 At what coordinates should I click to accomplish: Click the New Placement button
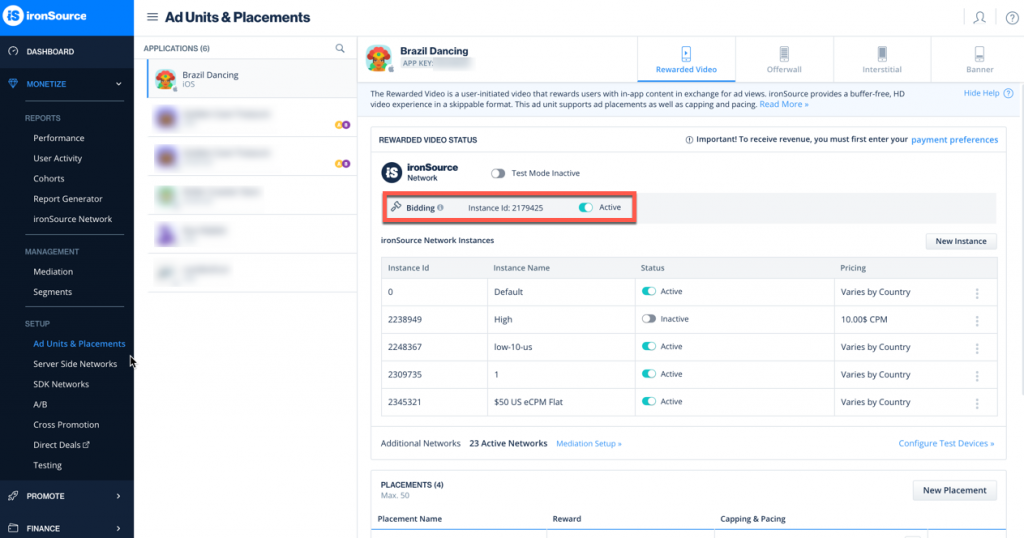(954, 490)
